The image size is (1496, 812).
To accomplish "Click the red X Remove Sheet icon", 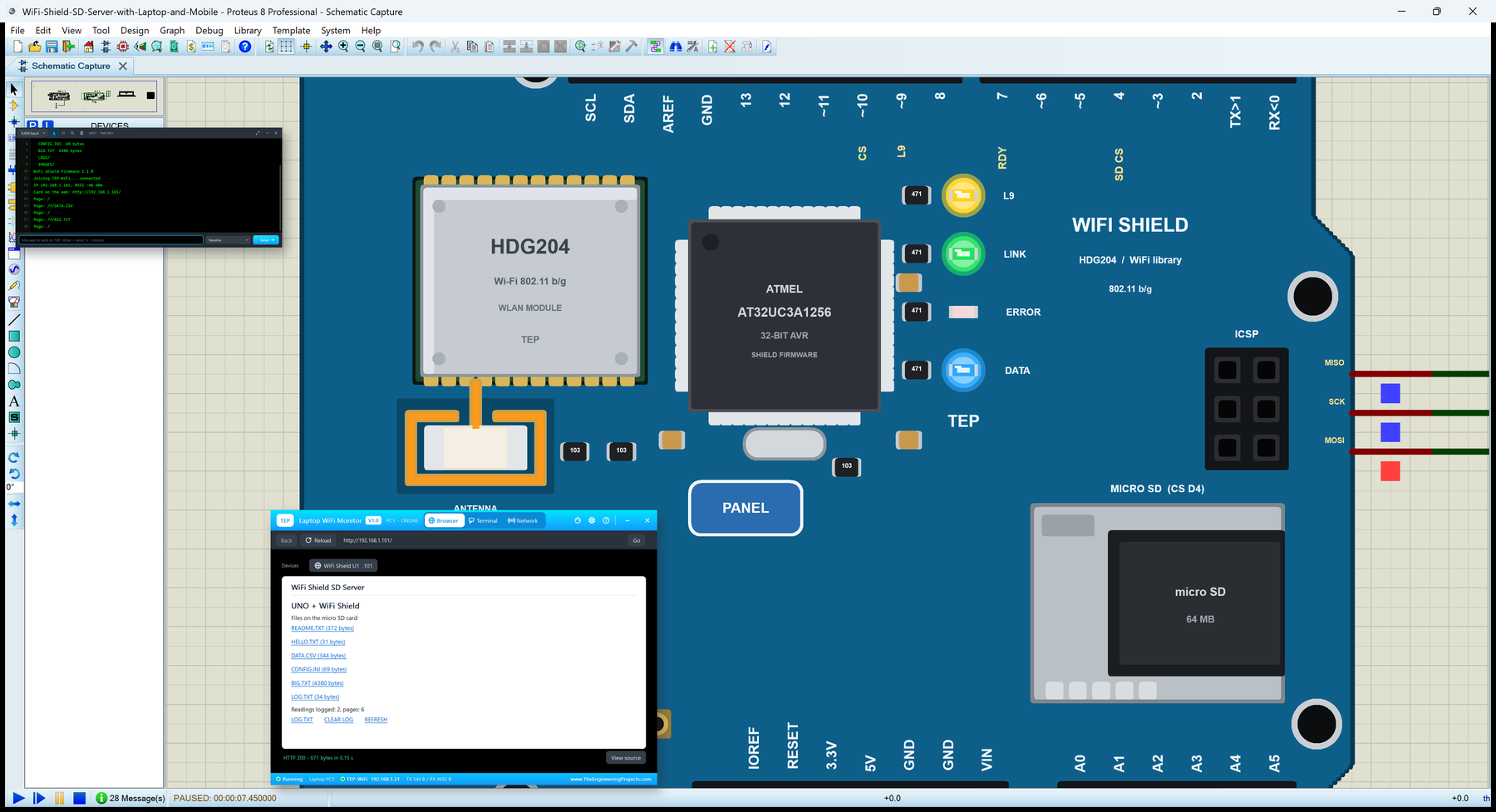I will click(730, 47).
